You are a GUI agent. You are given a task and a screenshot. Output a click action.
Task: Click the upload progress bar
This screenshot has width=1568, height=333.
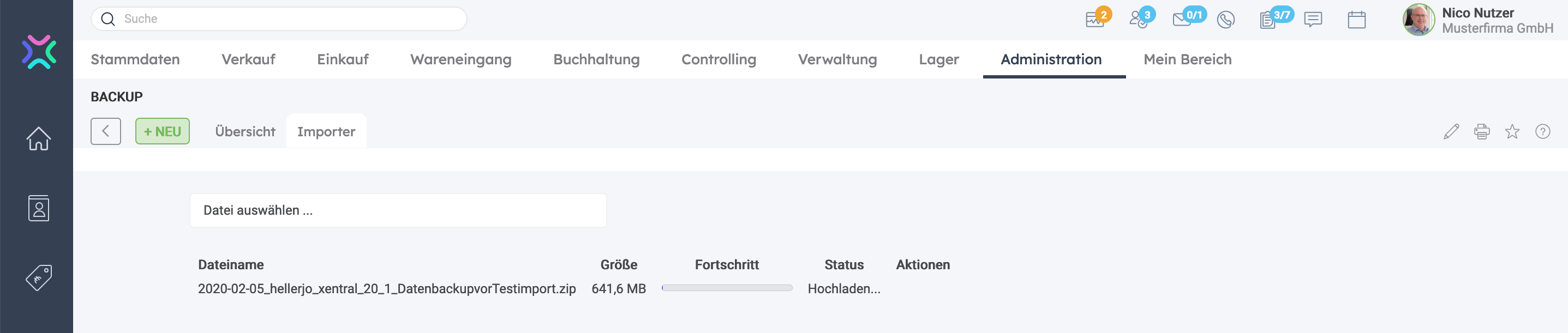pyautogui.click(x=727, y=288)
